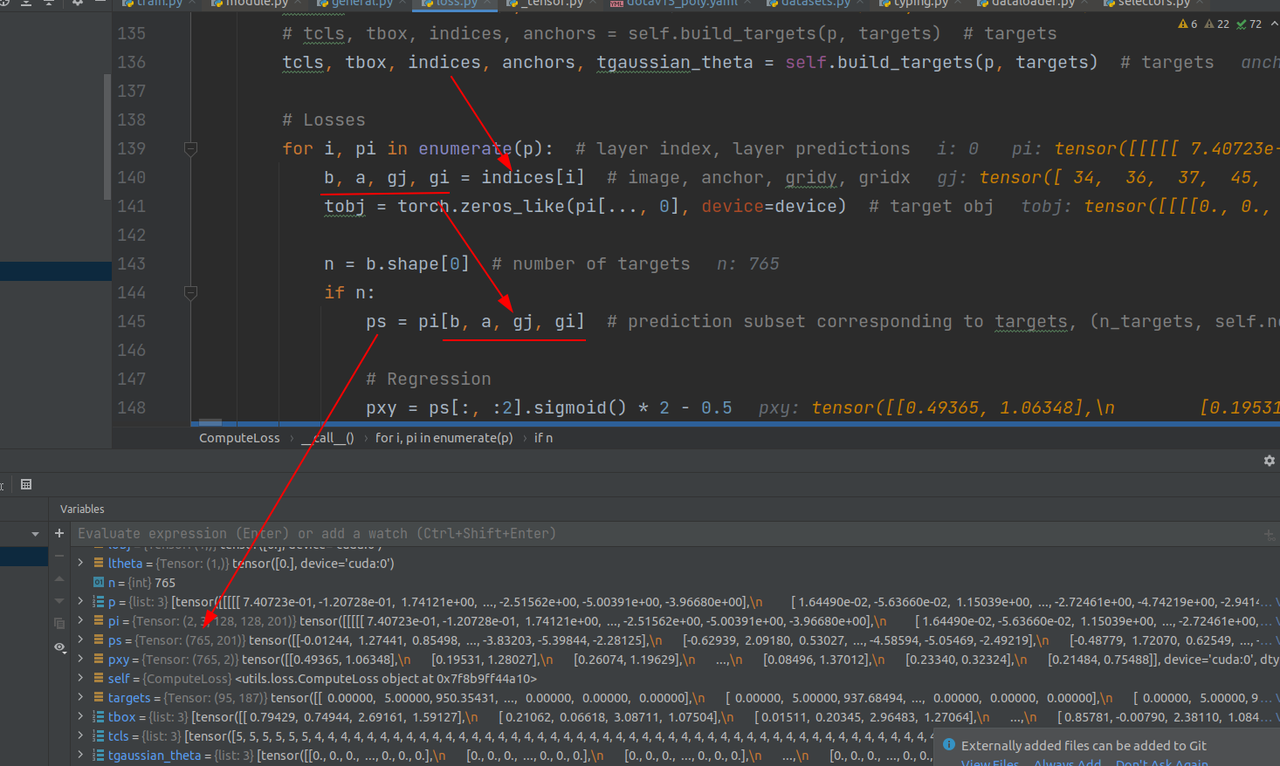
Task: Click the Variables panel header
Action: 82,509
